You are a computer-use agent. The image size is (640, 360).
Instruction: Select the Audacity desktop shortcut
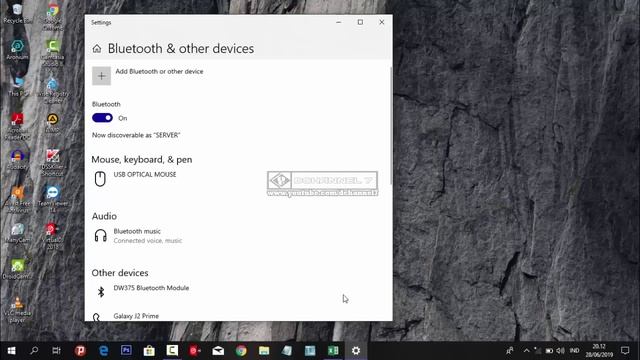pyautogui.click(x=17, y=159)
